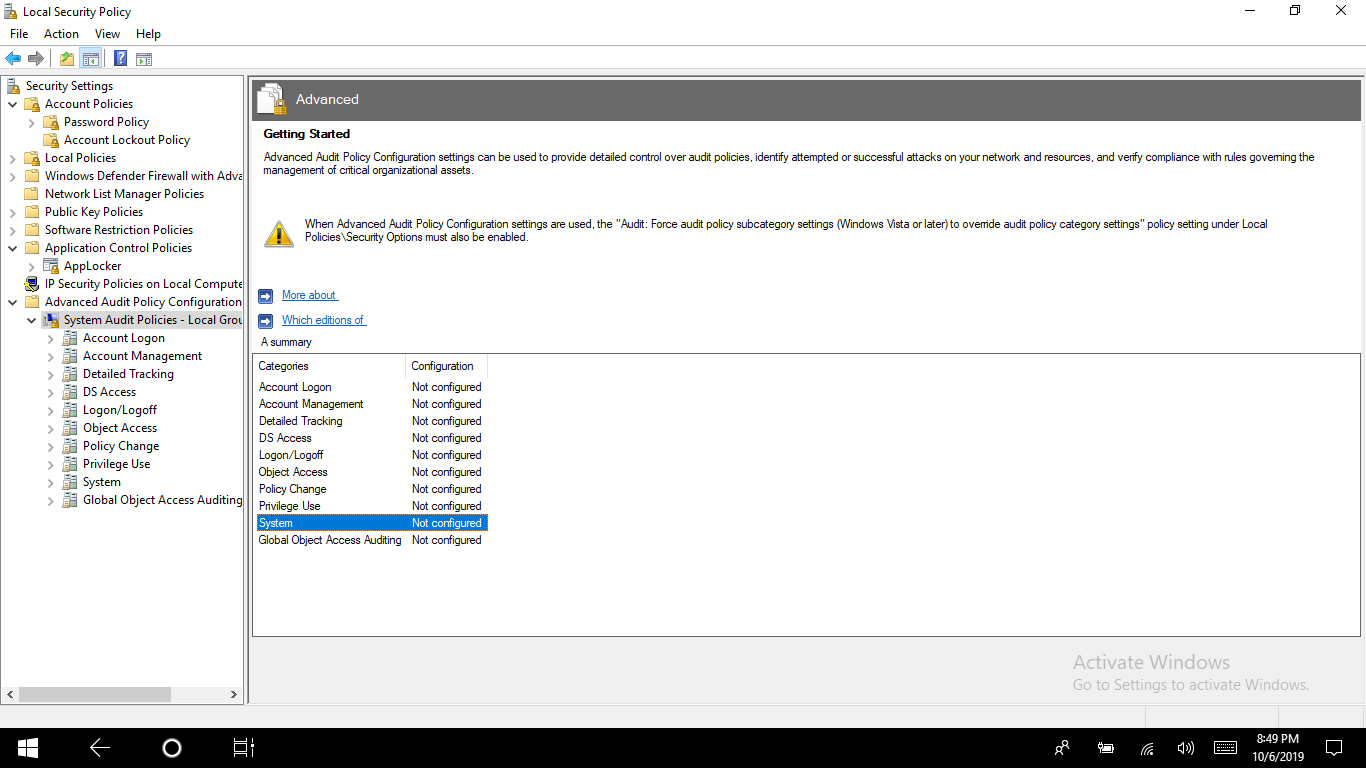
Task: Click the arrow icon beside Which editions of
Action: (265, 321)
